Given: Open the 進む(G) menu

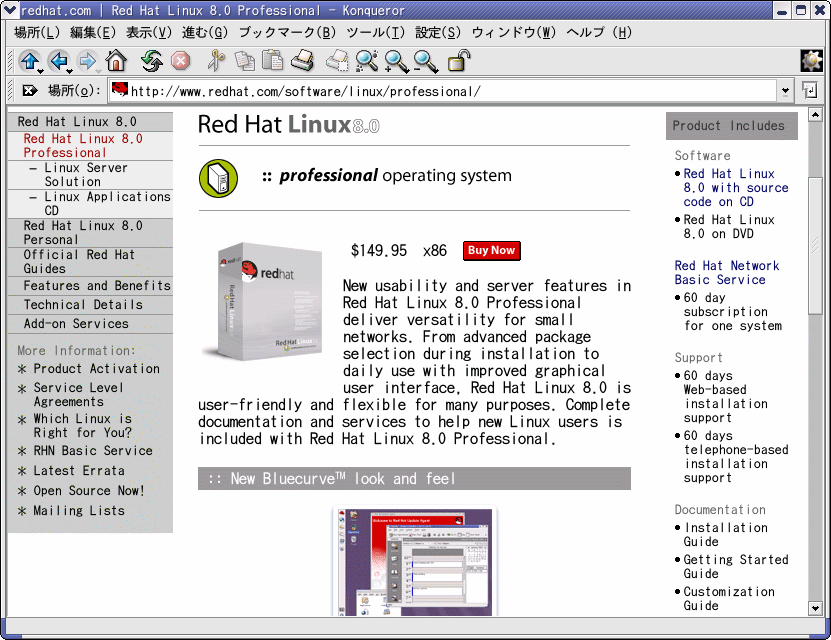Looking at the screenshot, I should click(205, 33).
